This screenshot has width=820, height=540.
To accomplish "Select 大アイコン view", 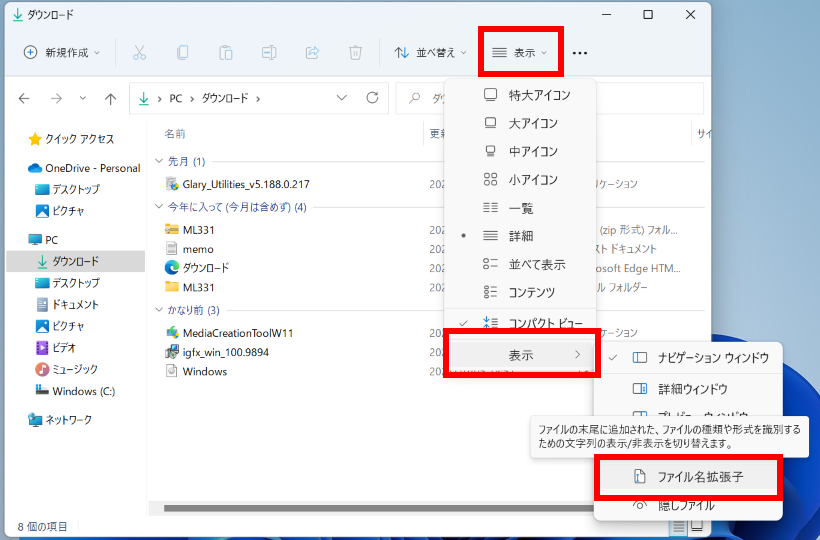I will point(520,123).
